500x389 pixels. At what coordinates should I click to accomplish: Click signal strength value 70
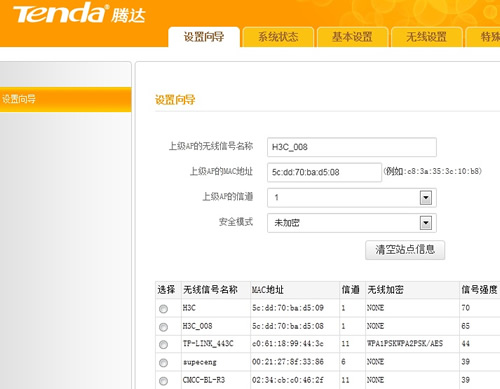[x=466, y=308]
